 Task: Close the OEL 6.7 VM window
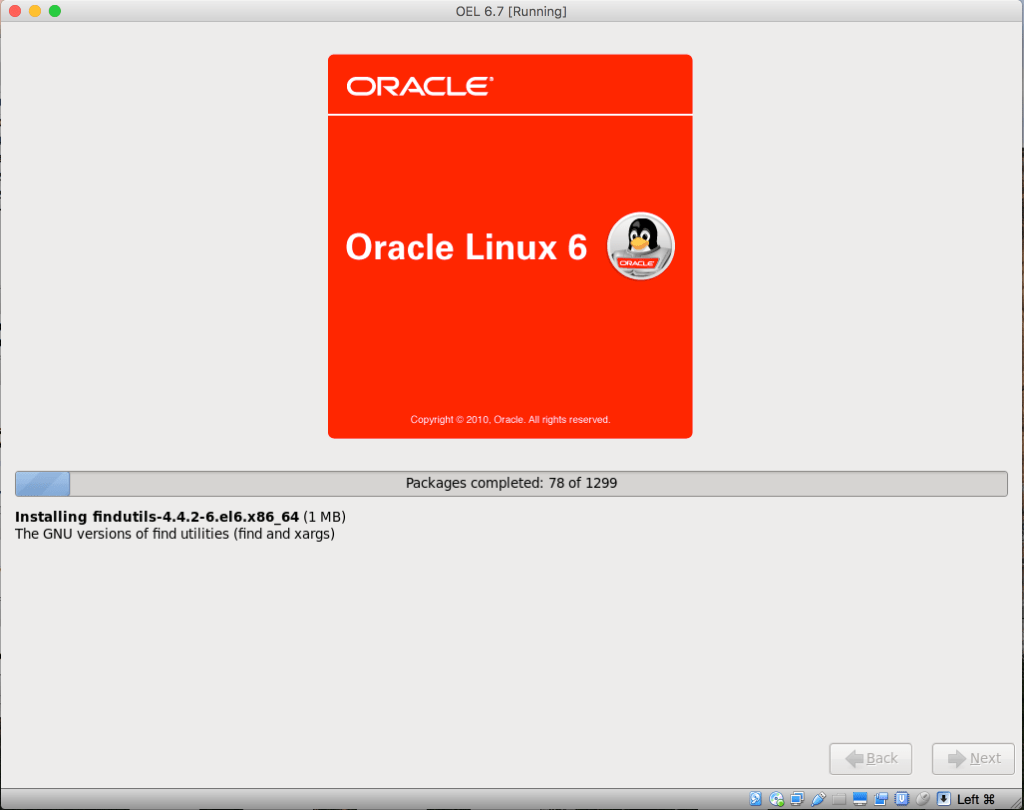pos(15,11)
